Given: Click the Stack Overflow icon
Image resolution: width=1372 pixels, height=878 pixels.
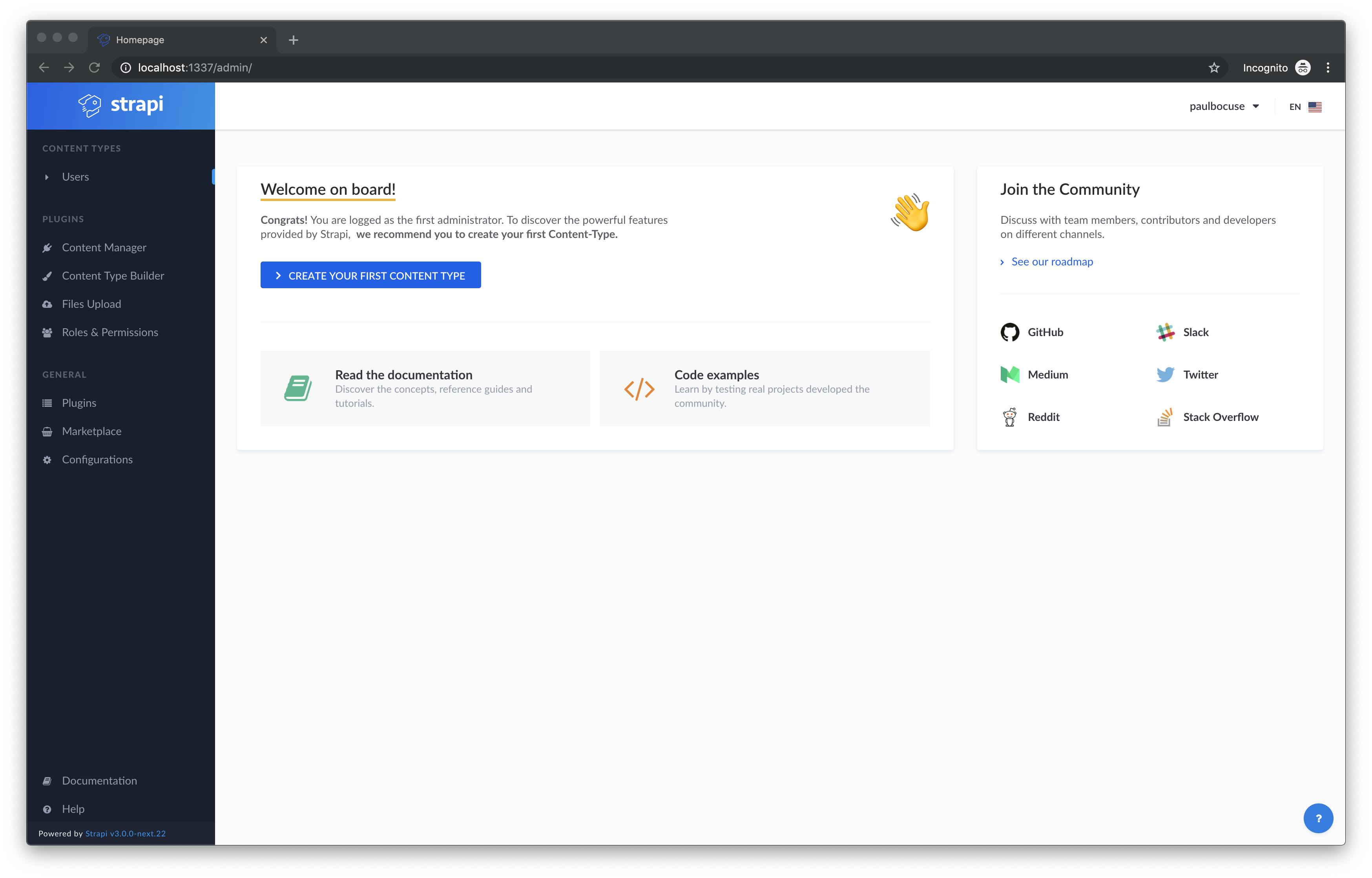Looking at the screenshot, I should [x=1165, y=417].
